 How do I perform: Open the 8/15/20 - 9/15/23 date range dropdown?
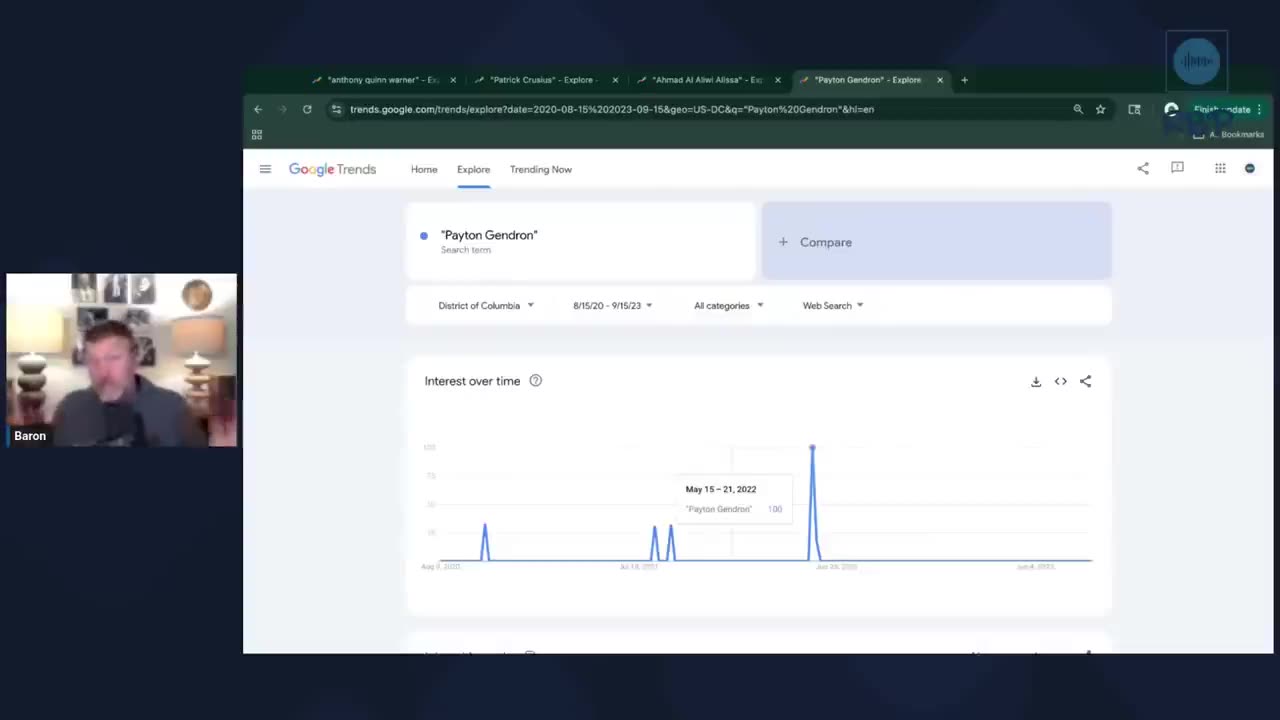pos(613,305)
